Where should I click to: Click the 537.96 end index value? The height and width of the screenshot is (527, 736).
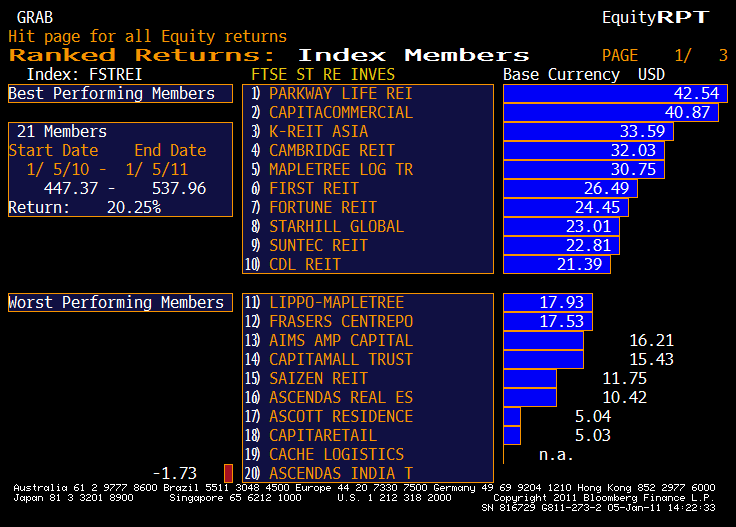click(x=179, y=189)
